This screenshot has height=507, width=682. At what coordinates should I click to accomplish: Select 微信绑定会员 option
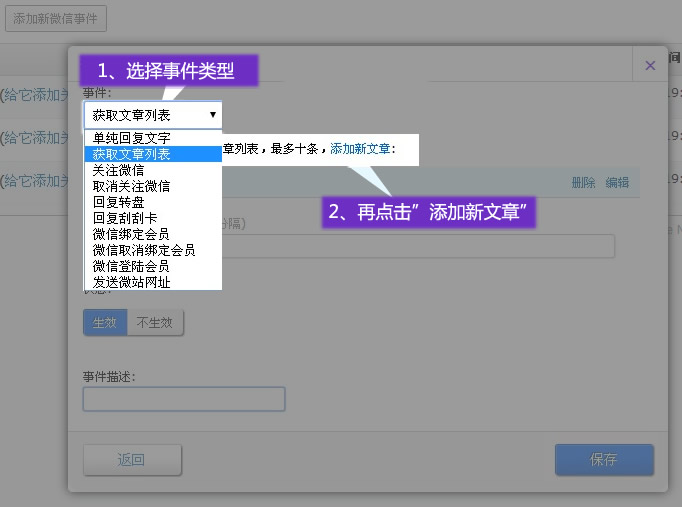(132, 234)
